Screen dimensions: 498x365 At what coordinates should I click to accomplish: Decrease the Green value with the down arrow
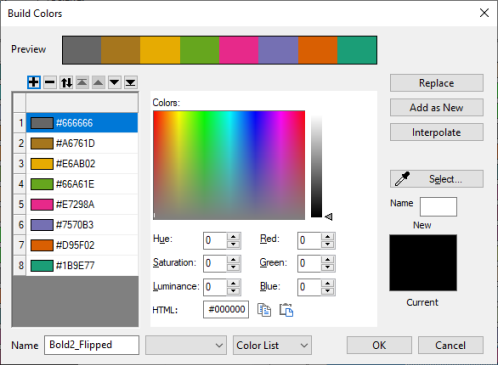point(328,267)
